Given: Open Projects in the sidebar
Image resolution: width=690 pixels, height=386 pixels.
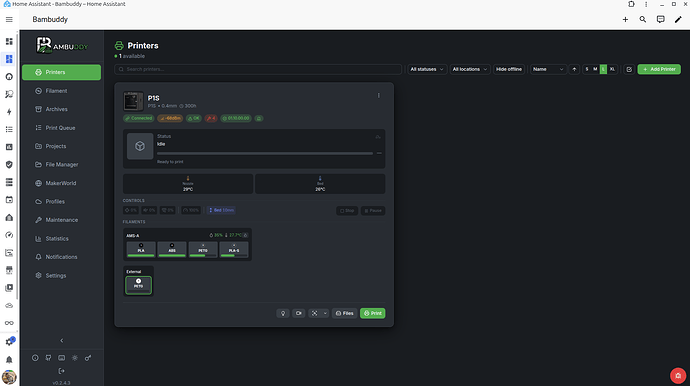Looking at the screenshot, I should pos(62,146).
